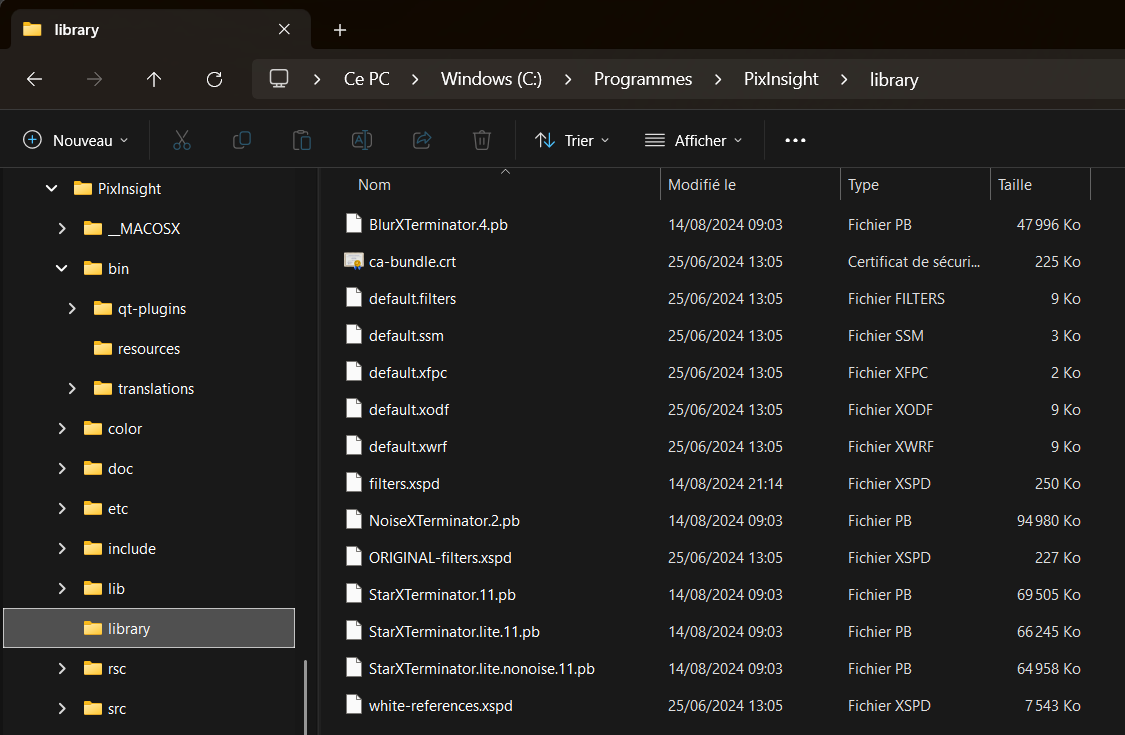
Task: Open the three-dots more options menu
Action: (x=795, y=140)
